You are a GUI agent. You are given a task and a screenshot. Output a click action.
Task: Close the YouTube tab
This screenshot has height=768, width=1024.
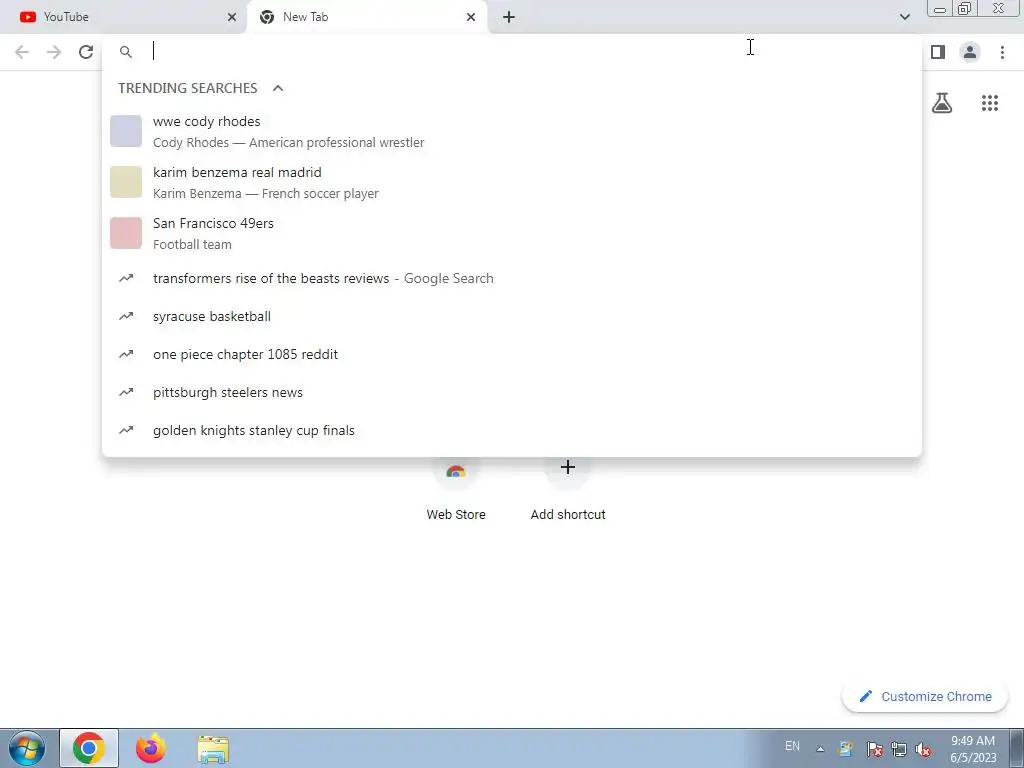pos(232,17)
